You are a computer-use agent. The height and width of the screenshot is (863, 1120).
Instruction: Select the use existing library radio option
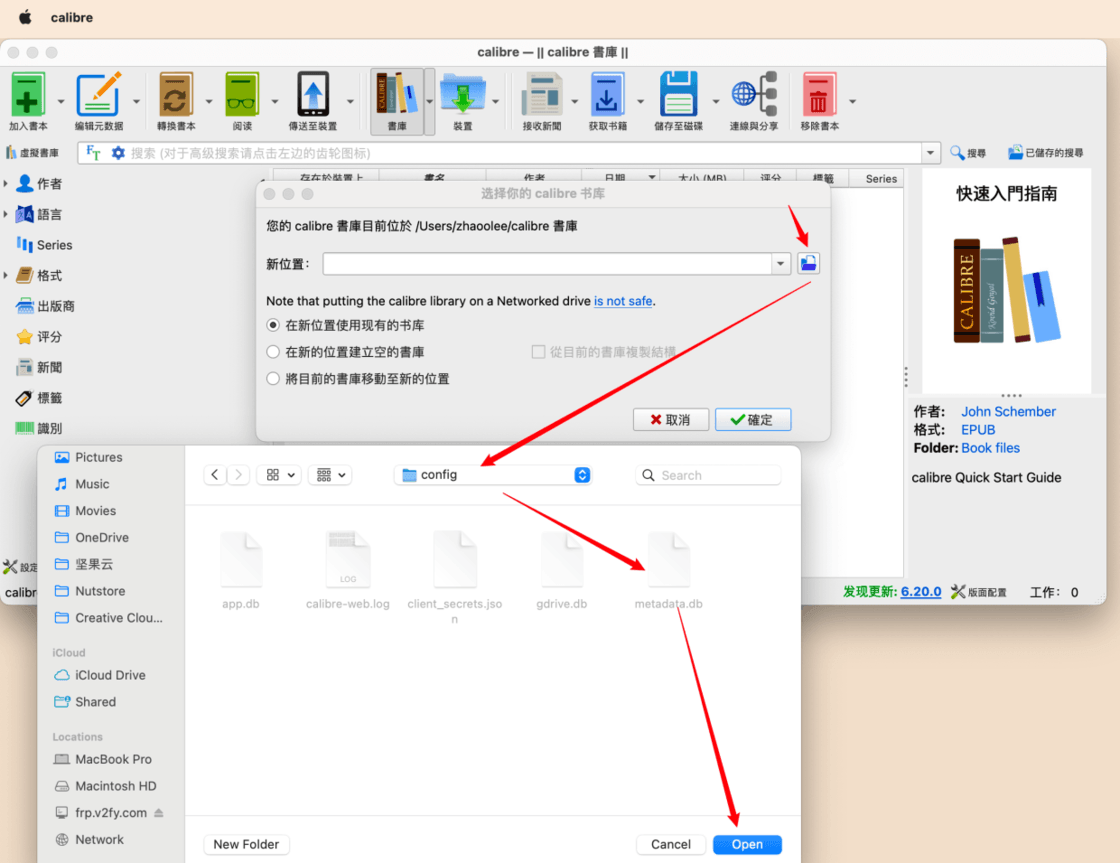[273, 326]
